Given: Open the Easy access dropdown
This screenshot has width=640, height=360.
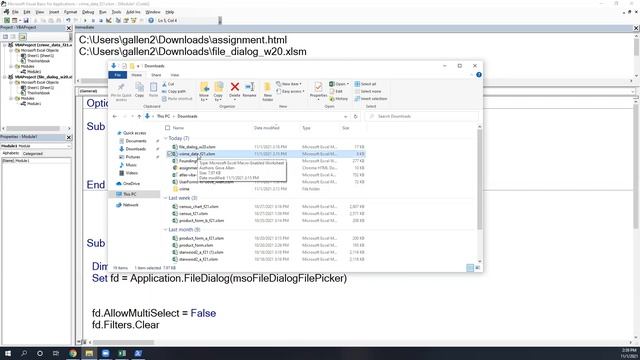Looking at the screenshot, I should pos(291,91).
